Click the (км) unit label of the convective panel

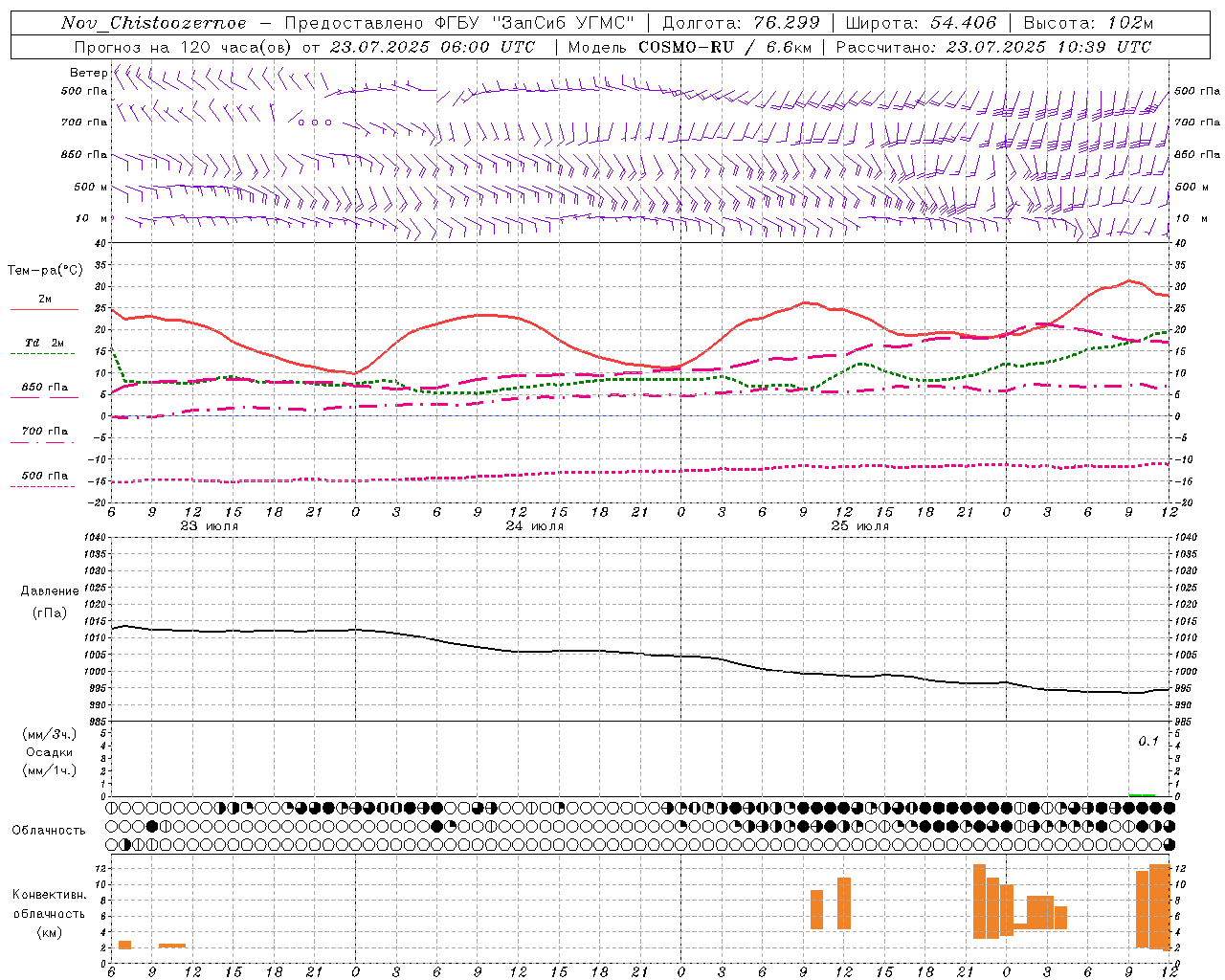(x=50, y=931)
